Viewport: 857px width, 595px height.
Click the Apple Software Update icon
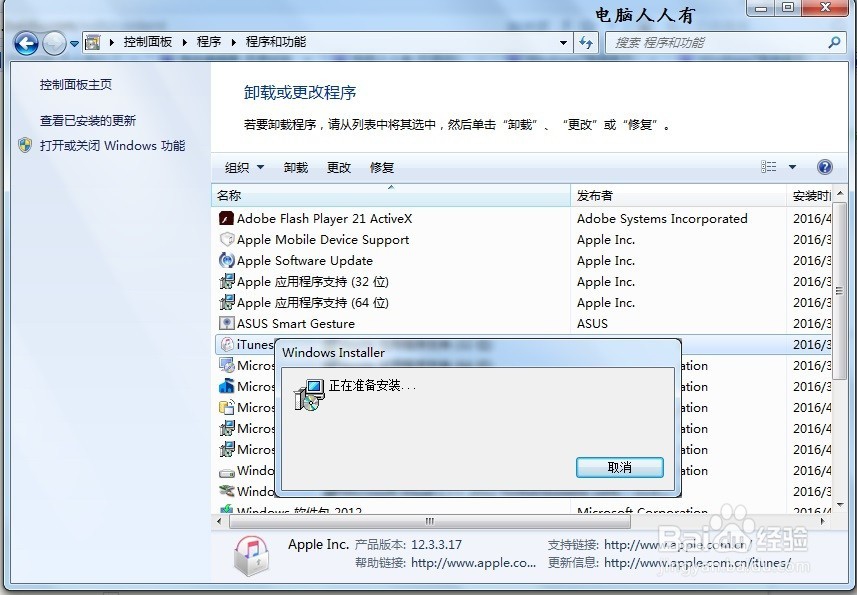[226, 261]
